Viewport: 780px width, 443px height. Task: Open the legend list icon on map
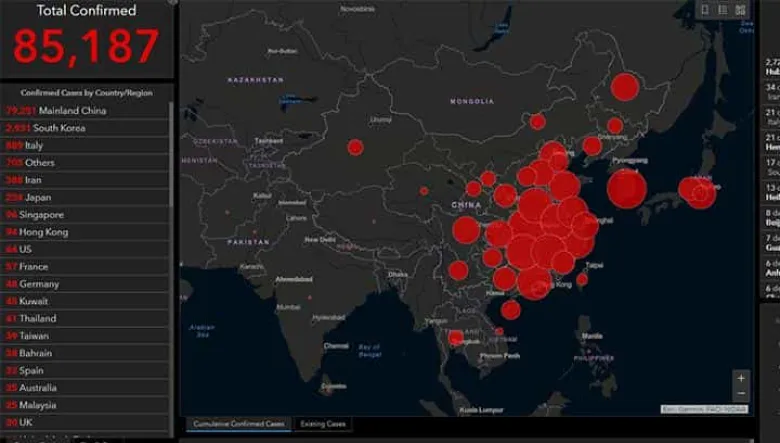click(x=722, y=10)
